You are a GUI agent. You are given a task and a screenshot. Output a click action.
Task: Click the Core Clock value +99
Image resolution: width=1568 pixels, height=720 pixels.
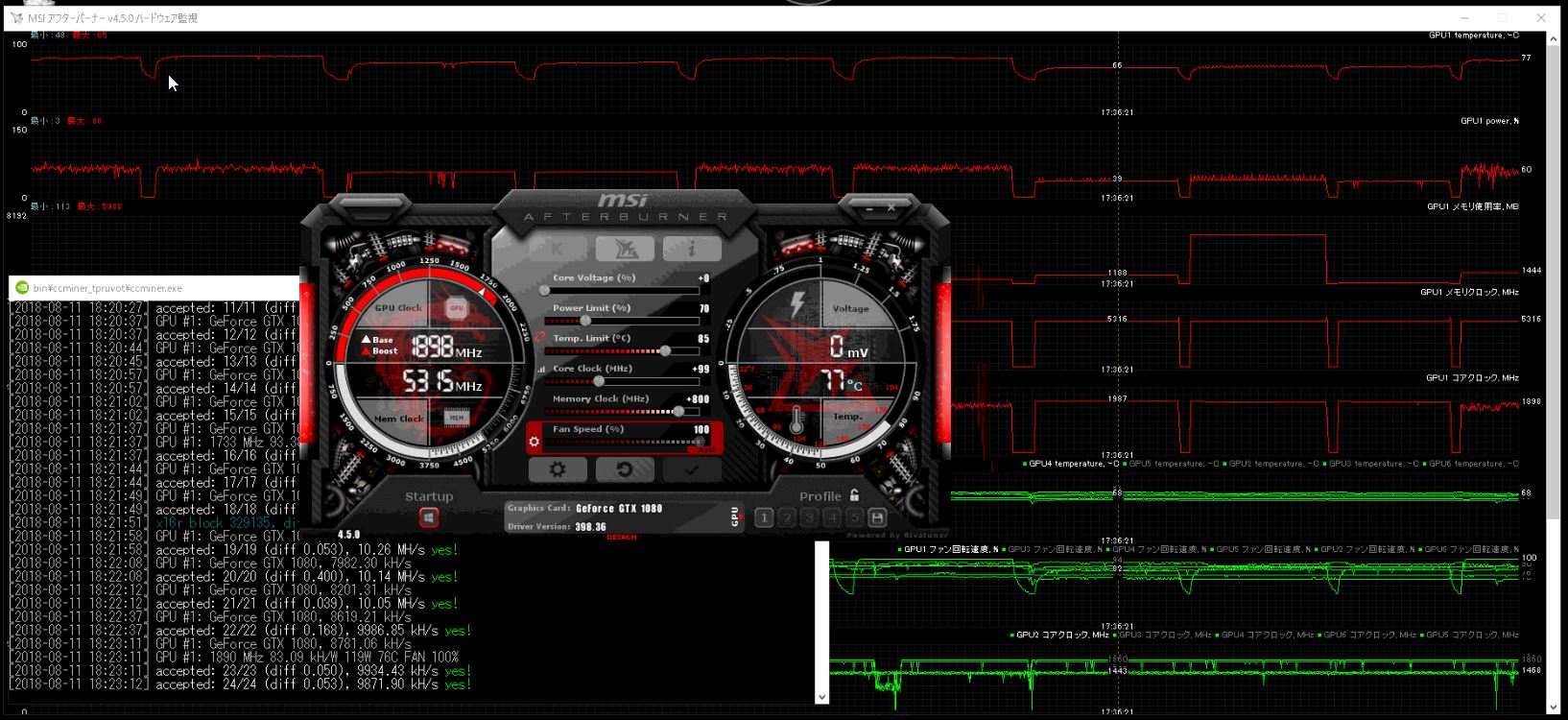(701, 369)
